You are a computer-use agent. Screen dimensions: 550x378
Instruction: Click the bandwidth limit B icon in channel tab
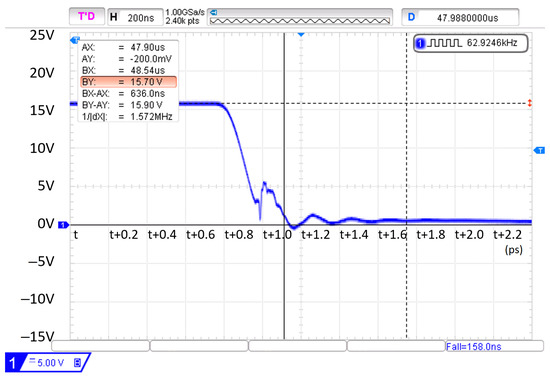click(78, 363)
